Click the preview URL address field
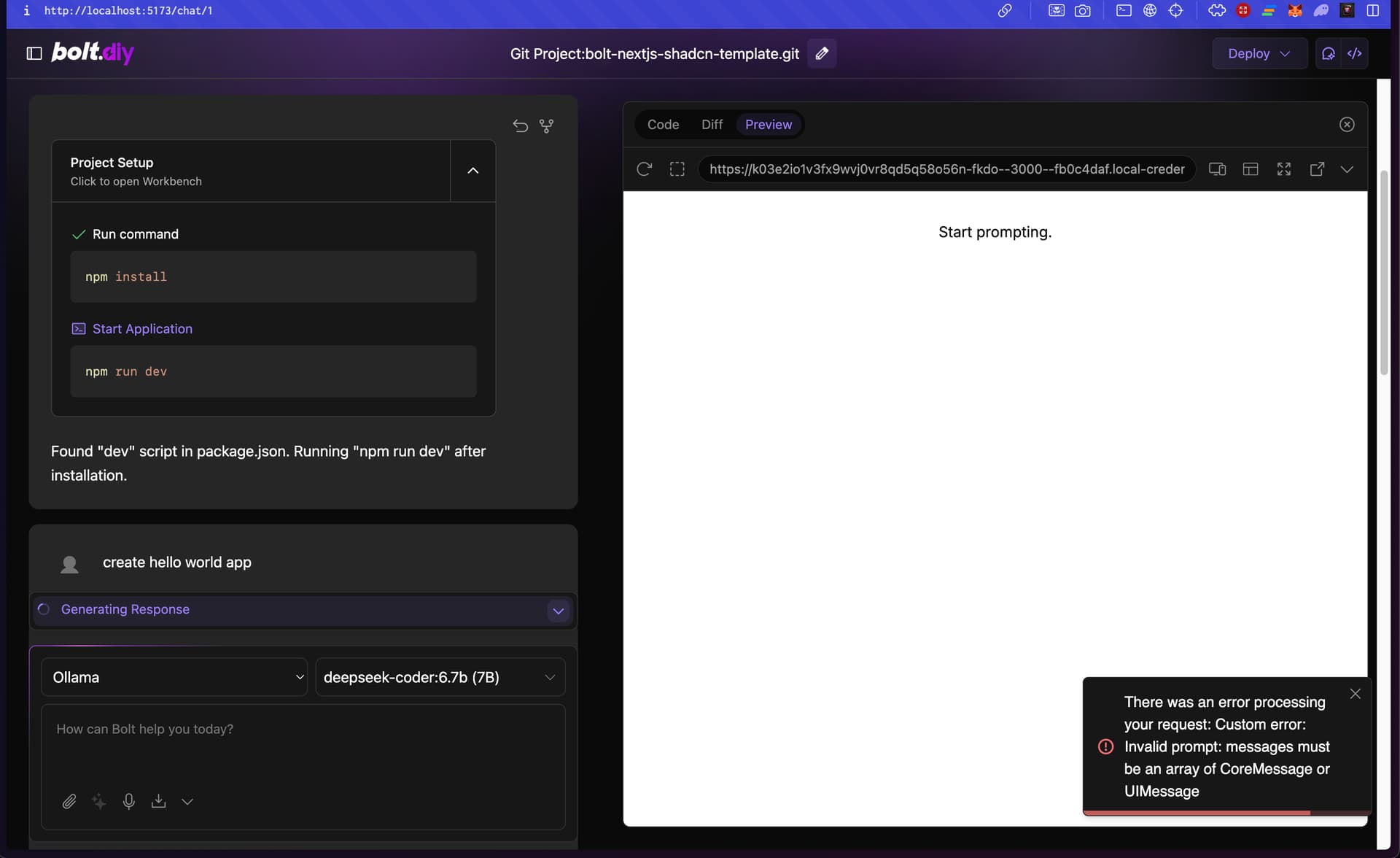The image size is (1400, 858). [946, 169]
